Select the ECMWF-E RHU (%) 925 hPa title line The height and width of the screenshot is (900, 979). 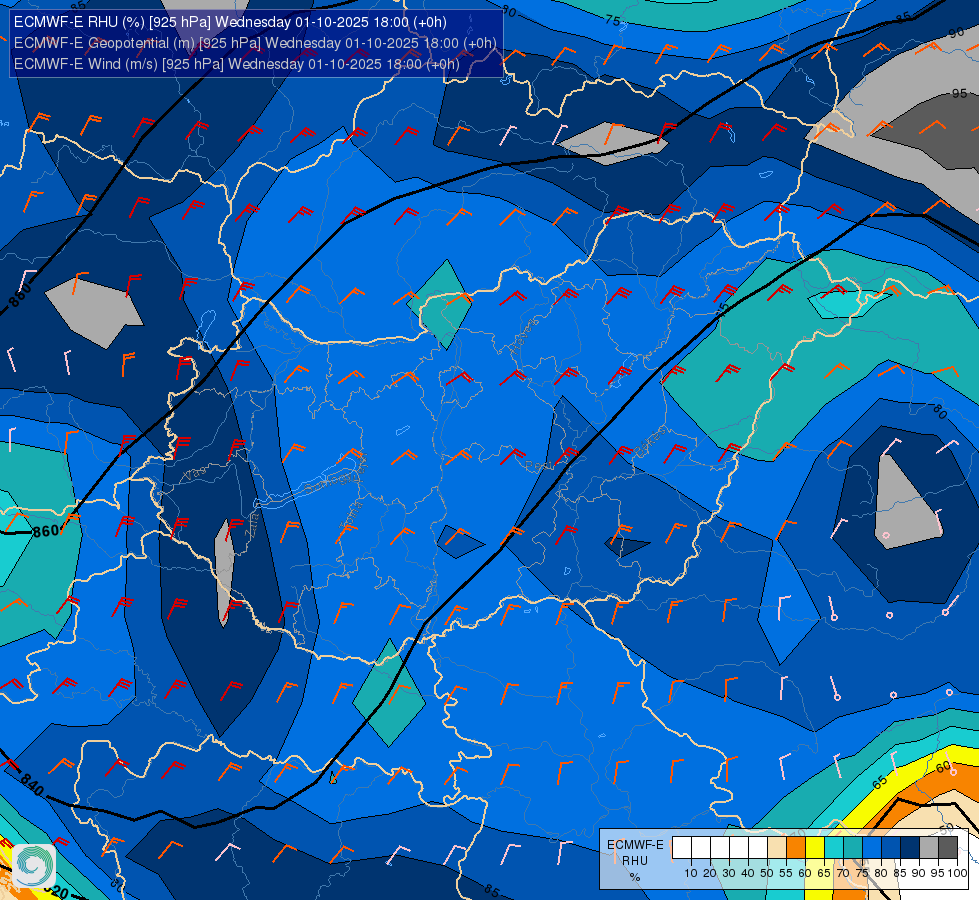pos(230,22)
